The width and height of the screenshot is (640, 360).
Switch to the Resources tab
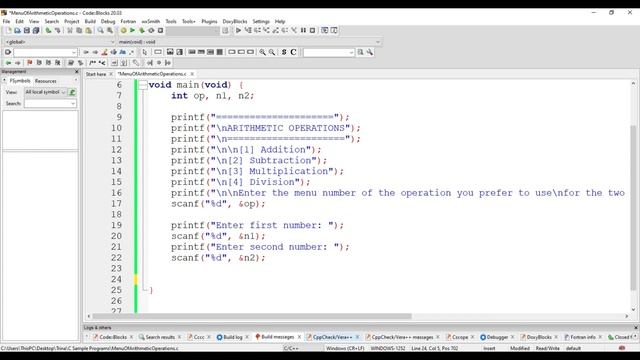click(x=46, y=81)
